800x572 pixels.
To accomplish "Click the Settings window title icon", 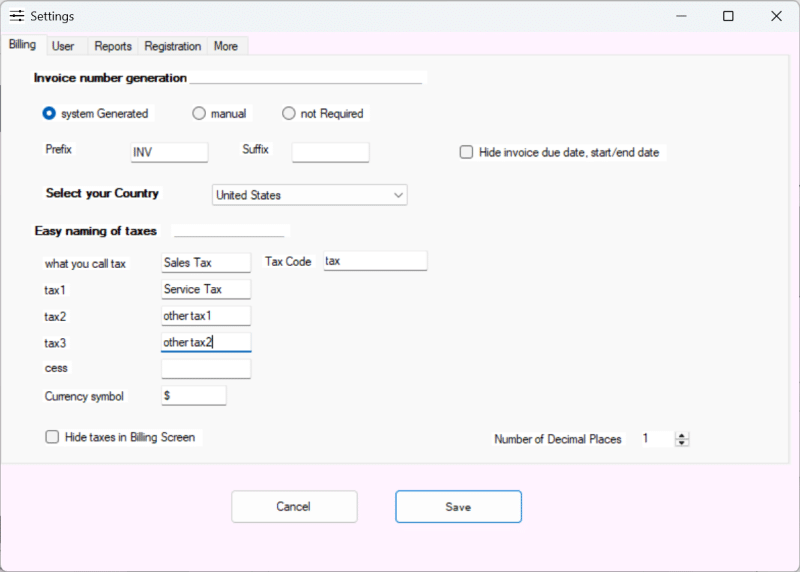I will tap(17, 16).
